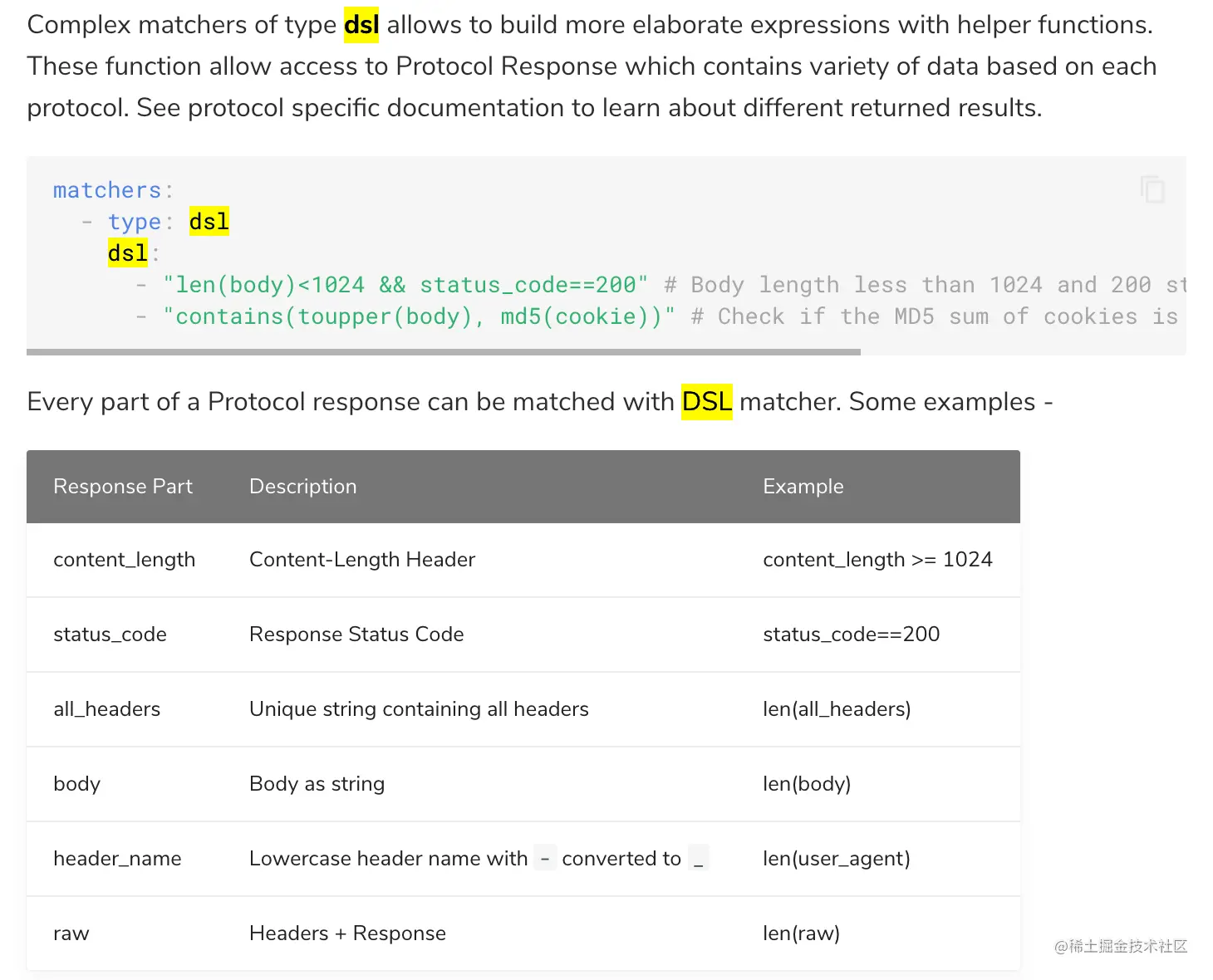Viewport: 1213px width, 980px height.
Task: Select the raw response part cell
Action: click(x=71, y=933)
